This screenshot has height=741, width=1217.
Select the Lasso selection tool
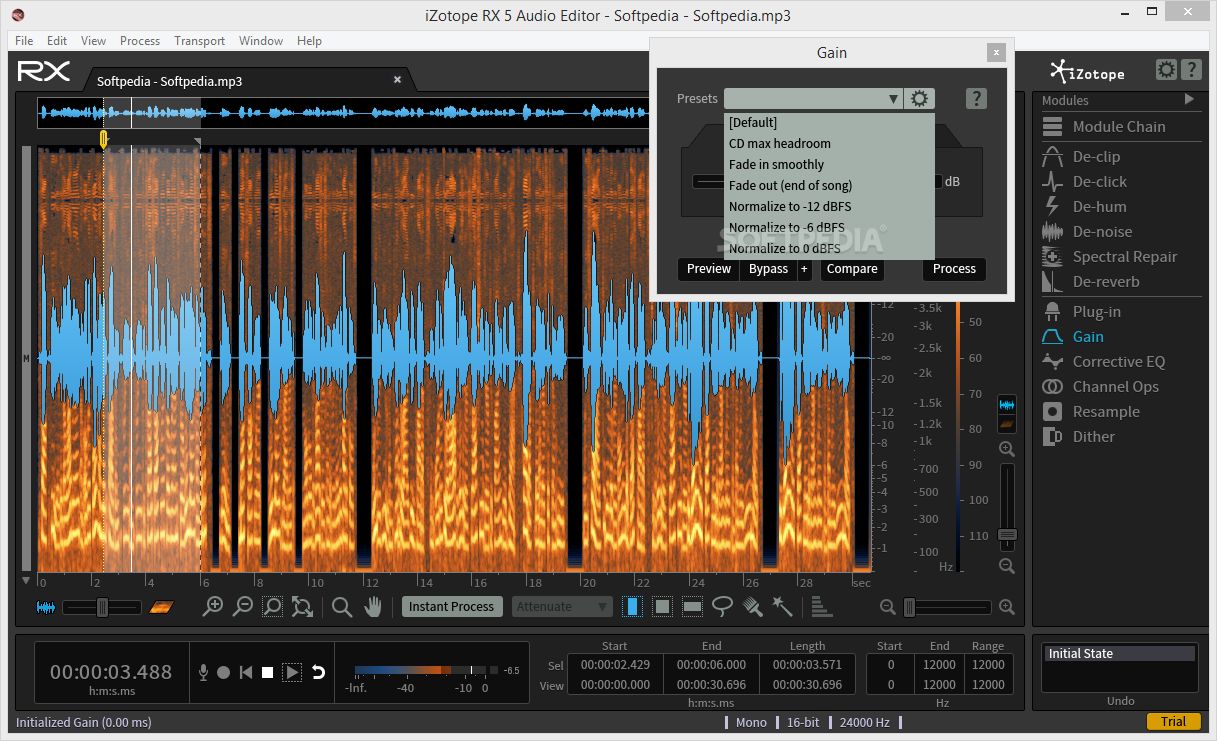tap(723, 606)
